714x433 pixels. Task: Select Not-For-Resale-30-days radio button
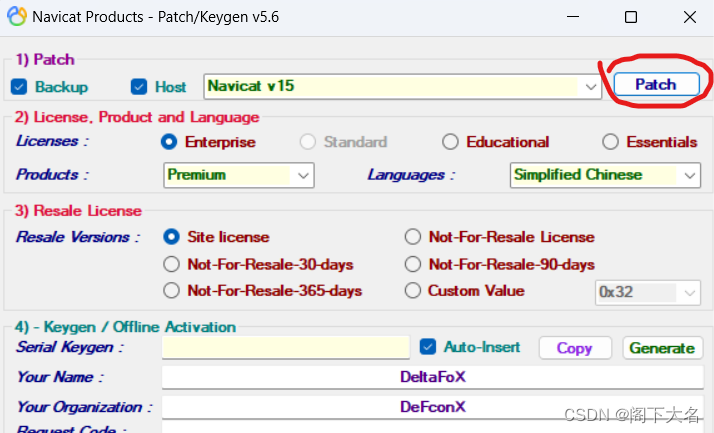pos(172,264)
